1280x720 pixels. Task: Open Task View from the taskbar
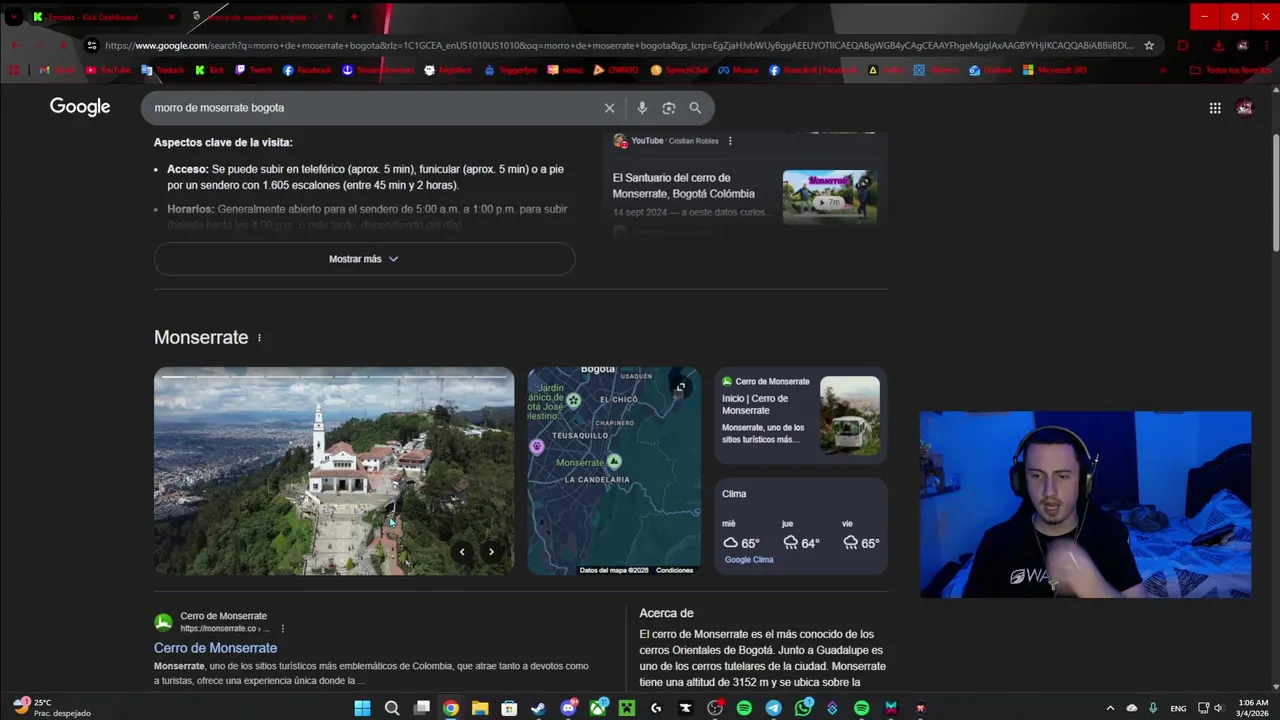pyautogui.click(x=422, y=708)
